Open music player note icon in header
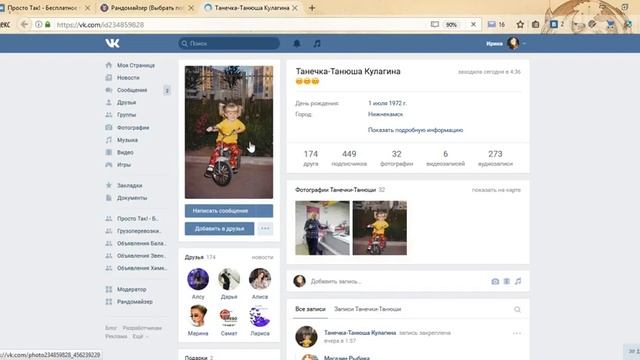Screen dimensions: 640x360 tap(317, 43)
